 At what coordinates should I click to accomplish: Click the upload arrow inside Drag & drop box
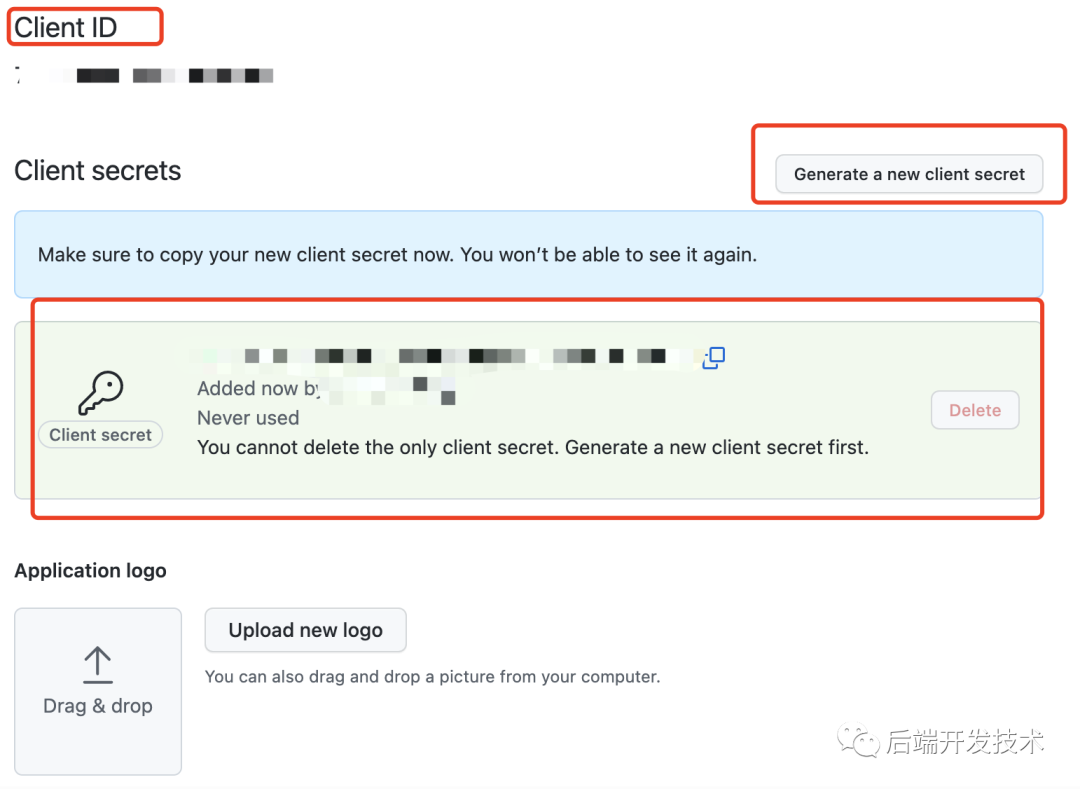pyautogui.click(x=97, y=663)
